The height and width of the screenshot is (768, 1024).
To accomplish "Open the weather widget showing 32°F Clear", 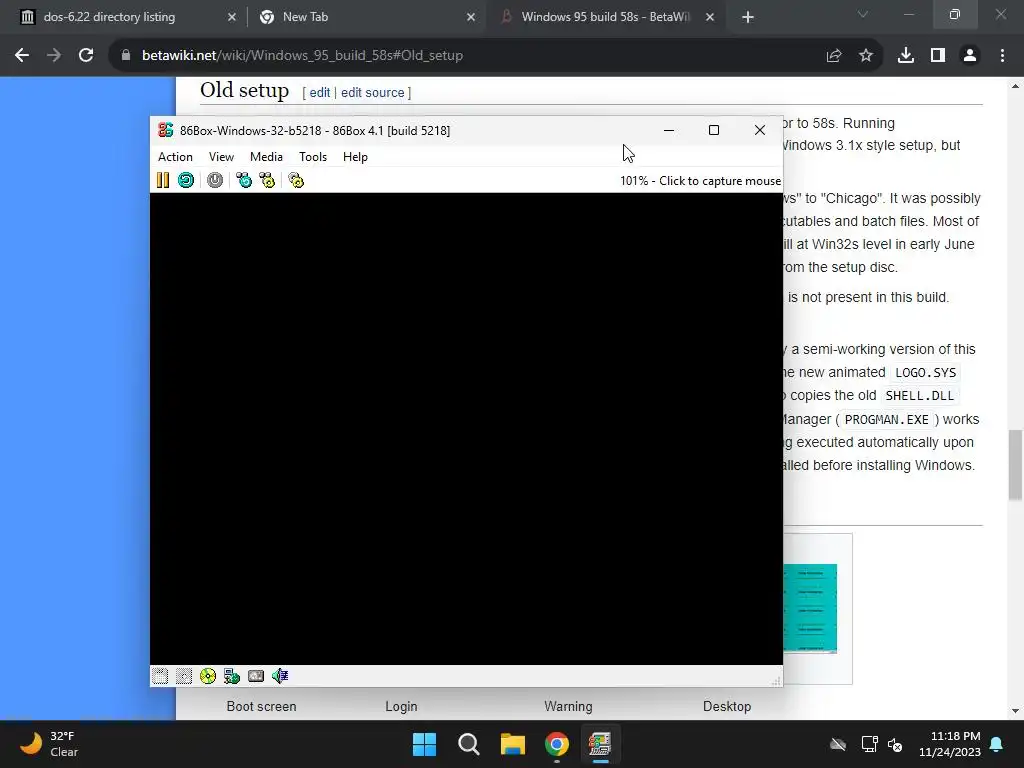I will point(50,744).
